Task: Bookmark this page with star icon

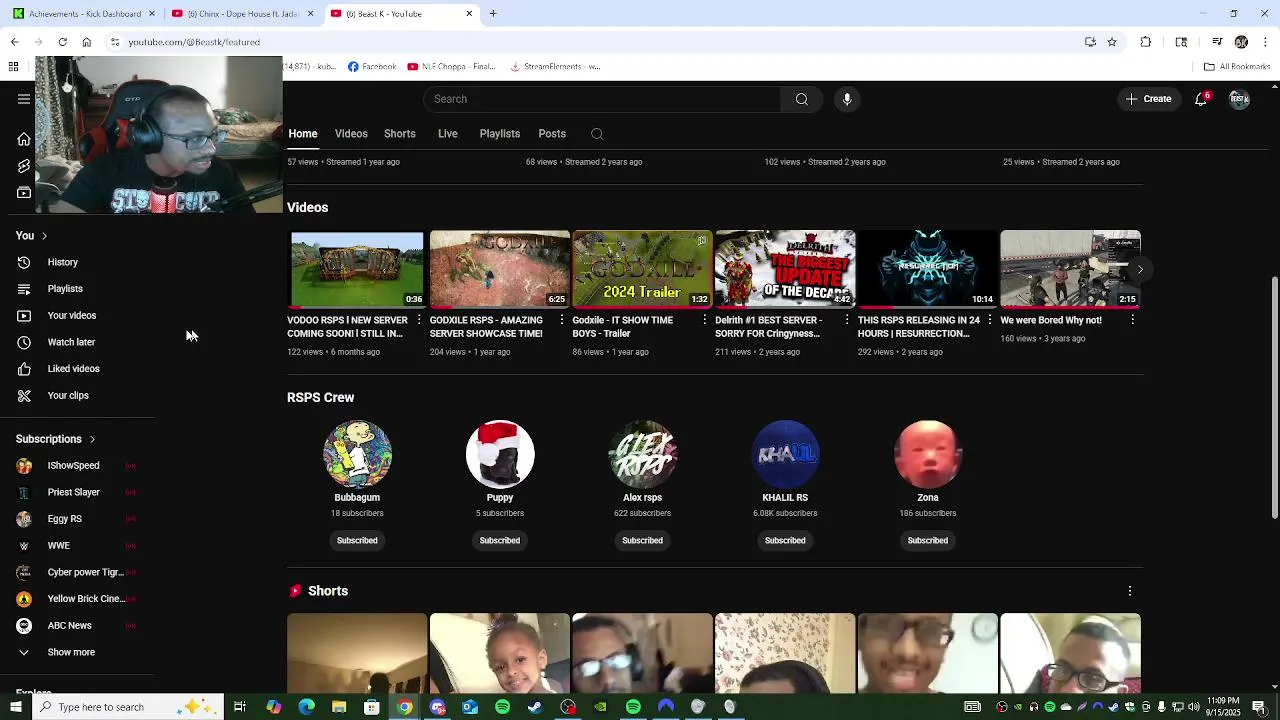Action: tap(1112, 42)
